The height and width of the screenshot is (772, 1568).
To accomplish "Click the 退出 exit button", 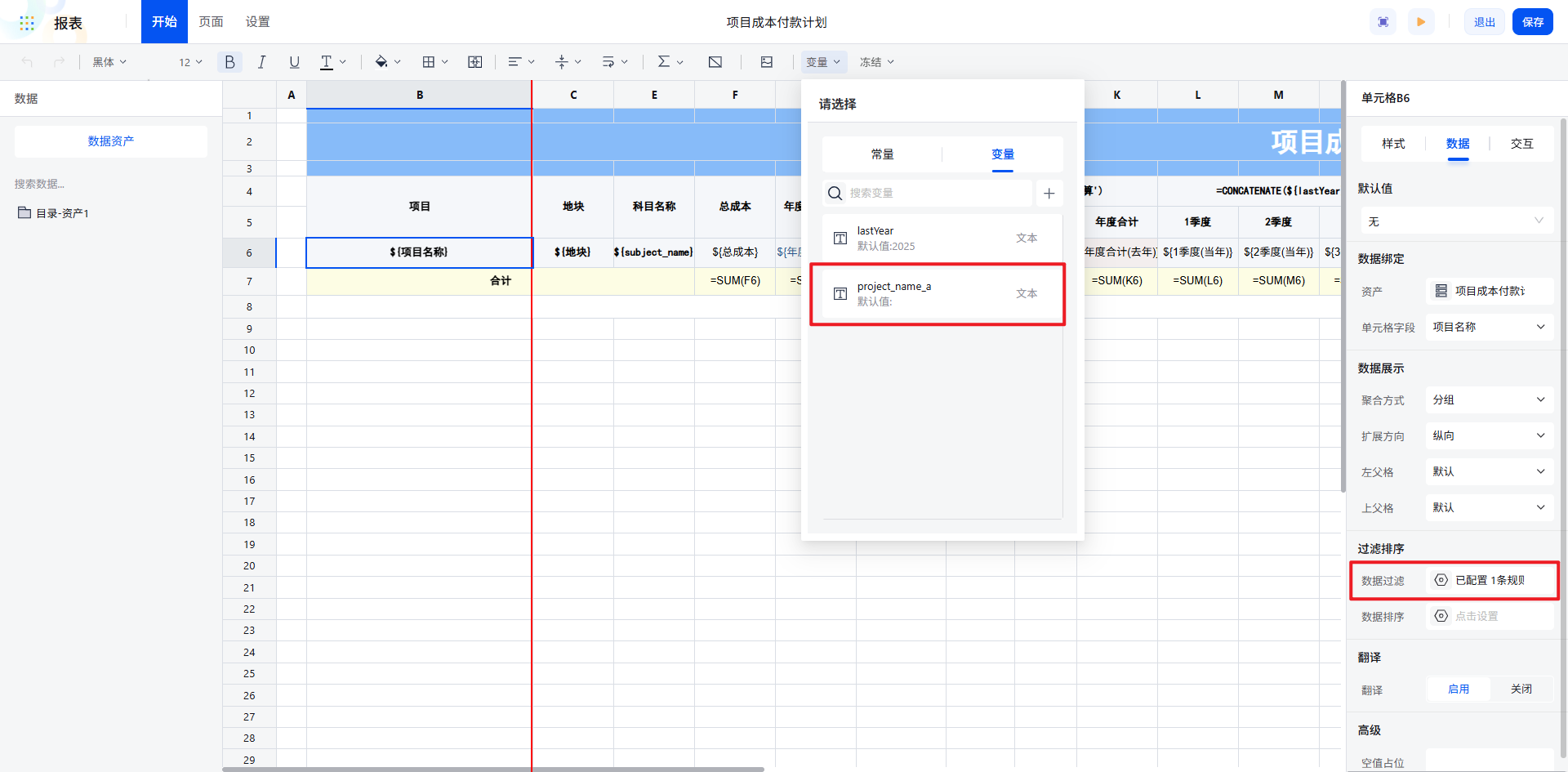I will [x=1484, y=22].
